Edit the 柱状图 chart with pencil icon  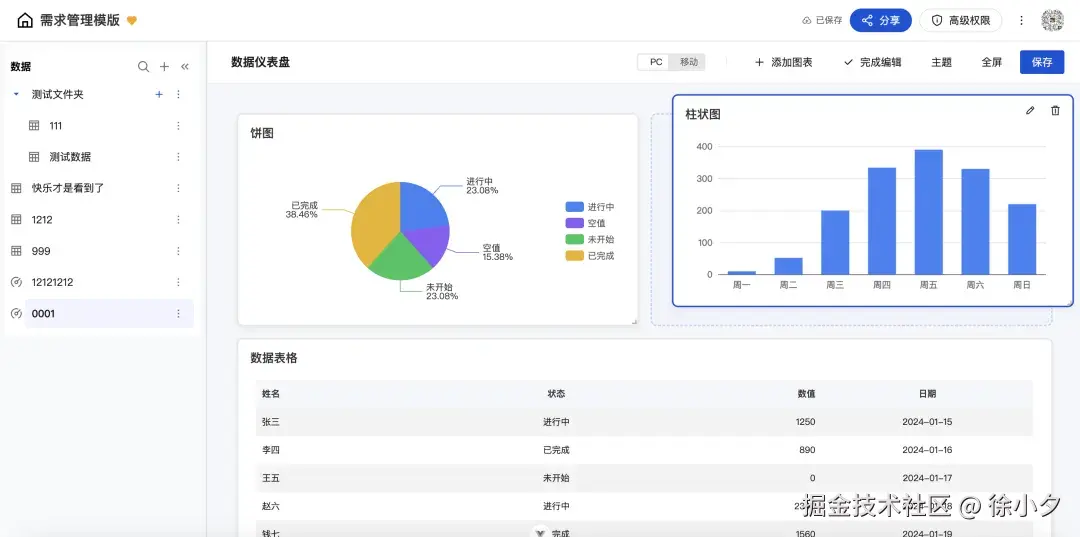tap(1030, 111)
